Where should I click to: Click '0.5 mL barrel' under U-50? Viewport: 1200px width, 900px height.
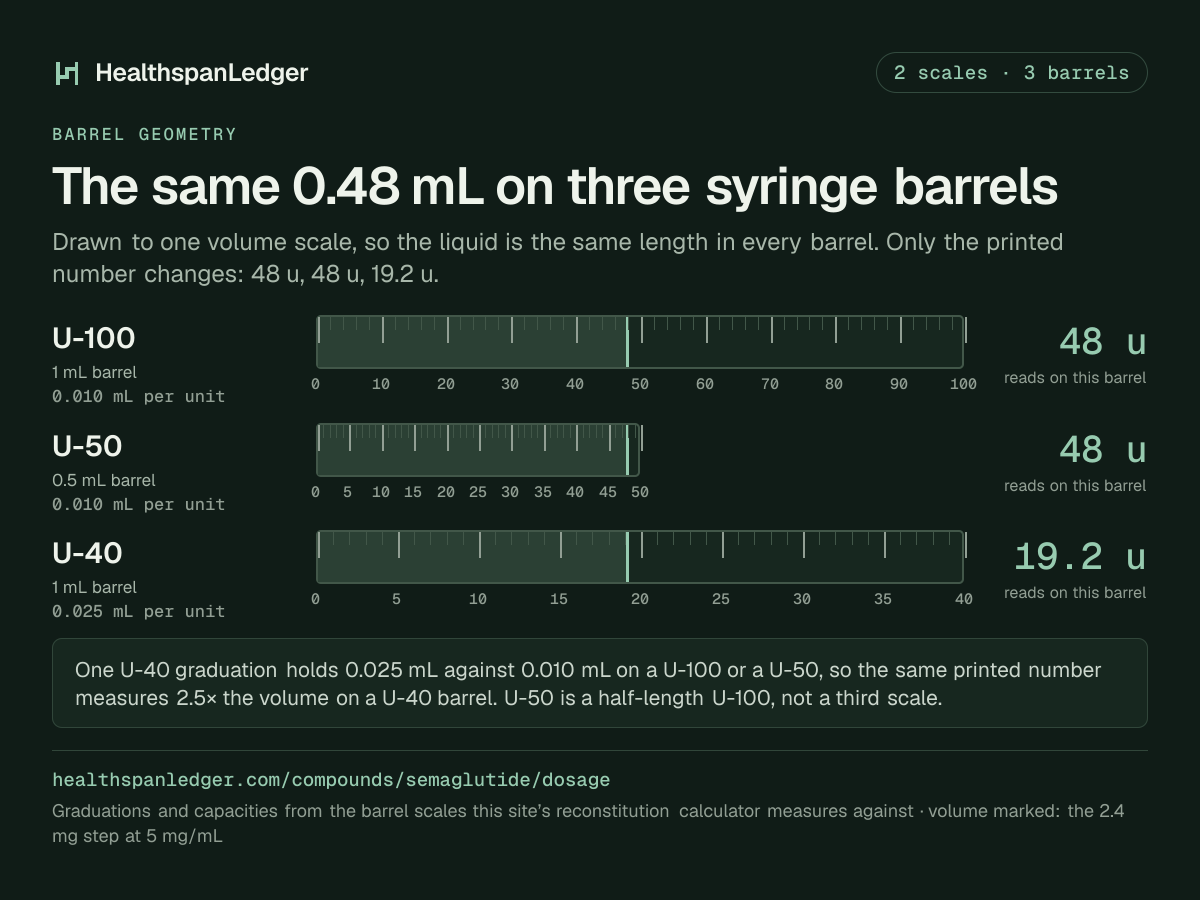(104, 480)
